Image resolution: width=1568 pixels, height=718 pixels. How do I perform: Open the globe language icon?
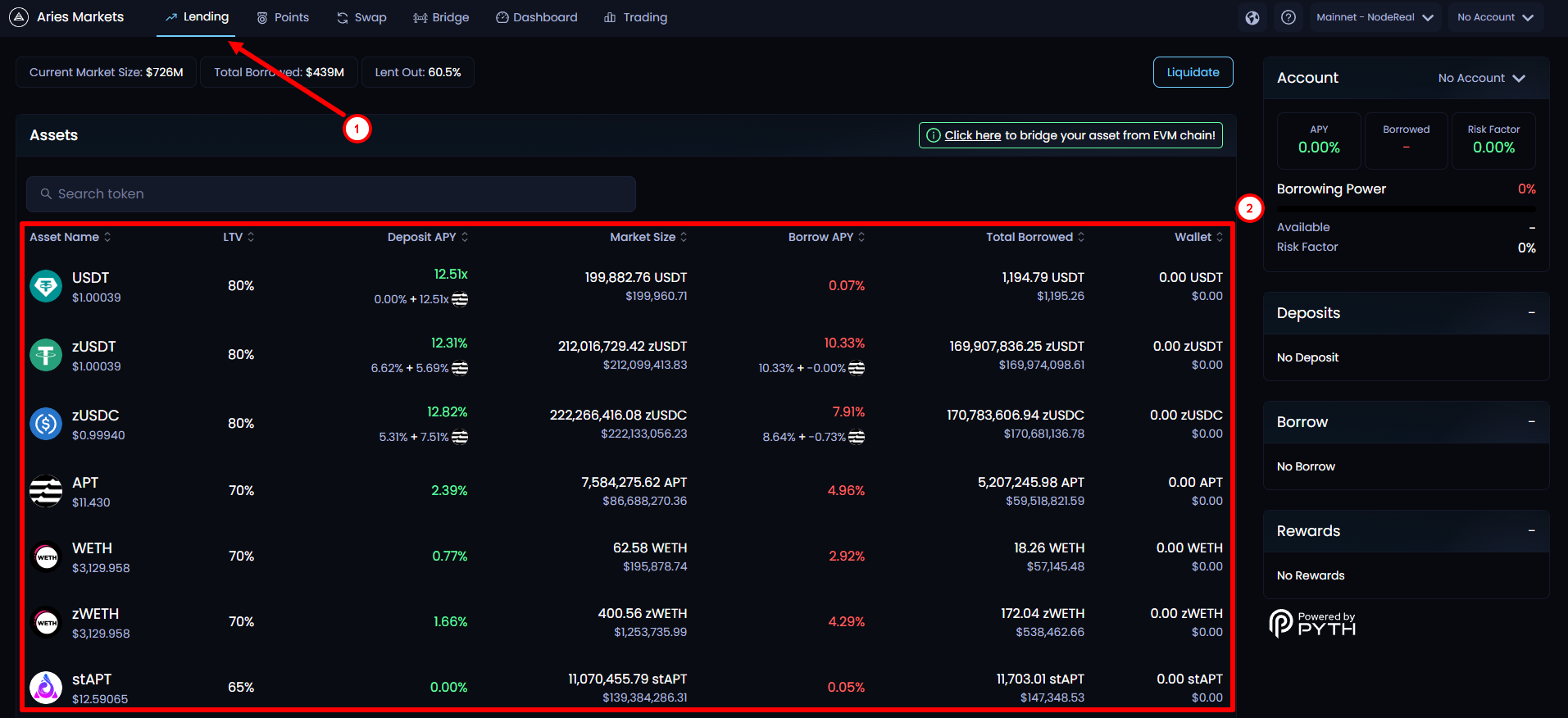(1252, 17)
